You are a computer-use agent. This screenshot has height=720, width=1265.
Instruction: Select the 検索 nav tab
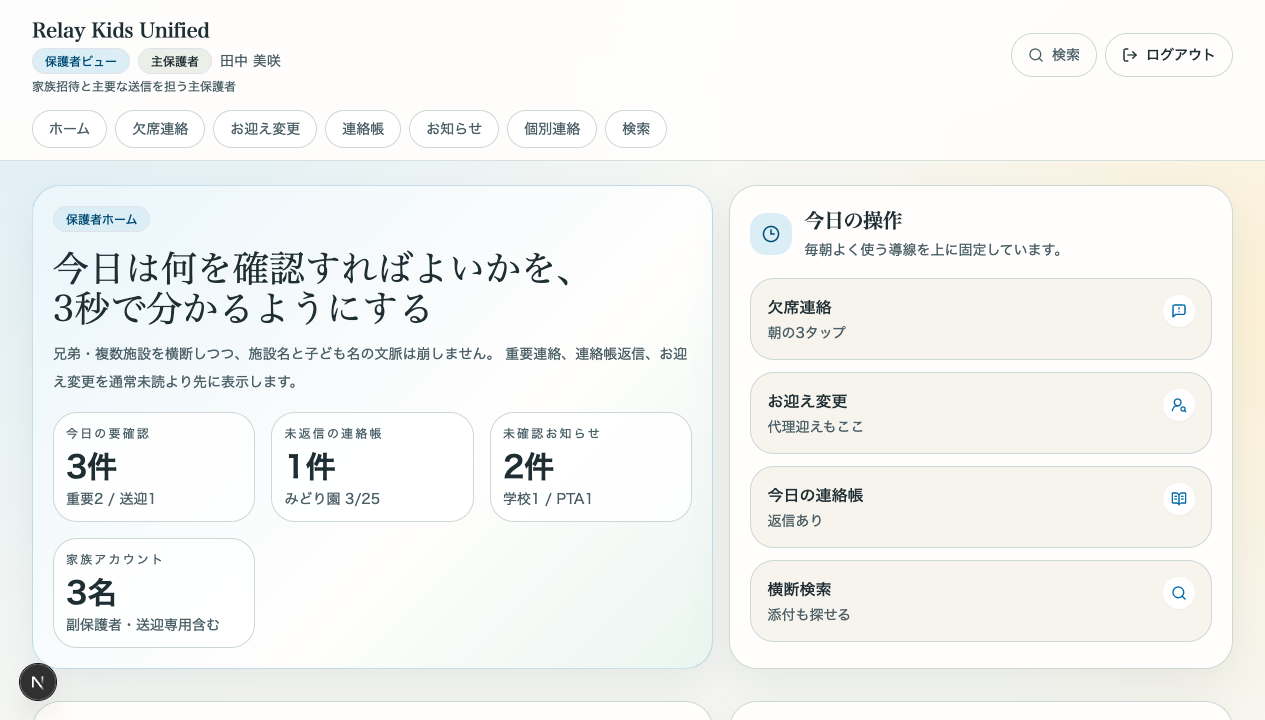coord(636,129)
